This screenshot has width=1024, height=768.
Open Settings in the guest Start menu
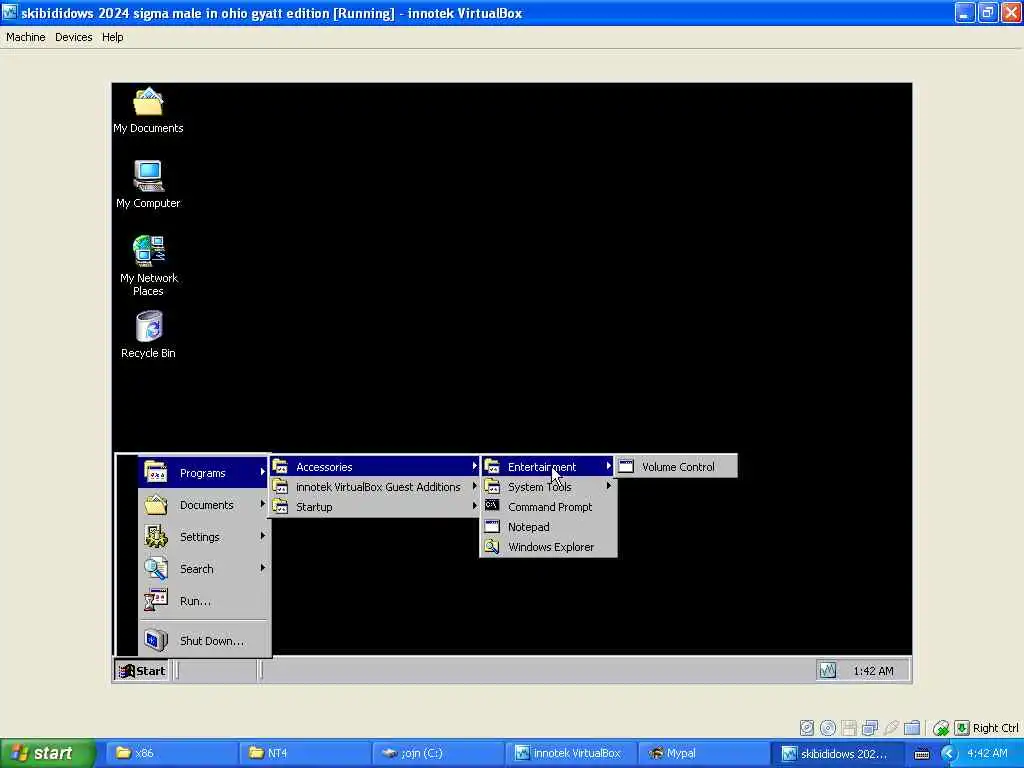click(204, 537)
